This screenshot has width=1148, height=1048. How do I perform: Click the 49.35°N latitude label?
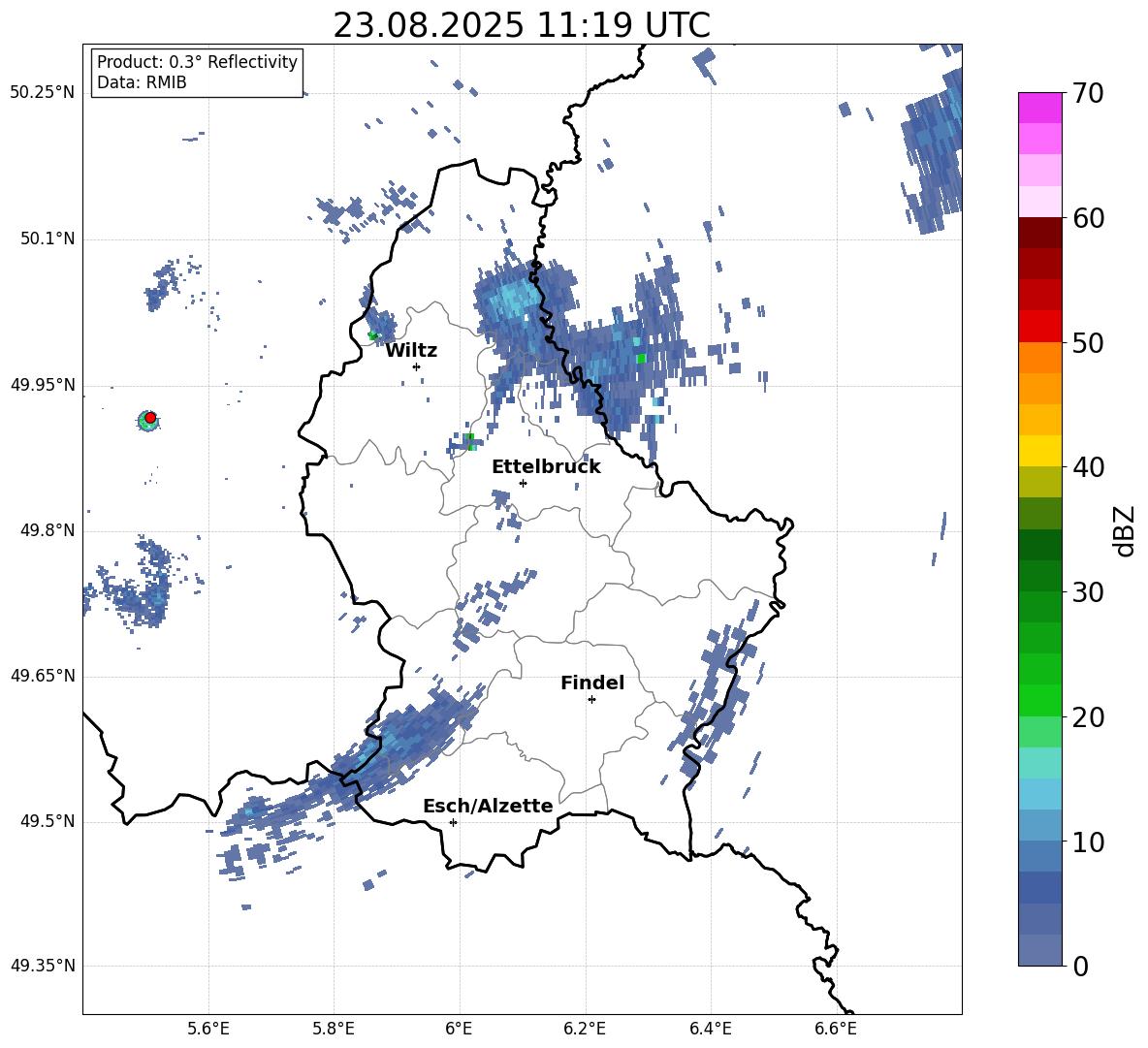(x=43, y=966)
